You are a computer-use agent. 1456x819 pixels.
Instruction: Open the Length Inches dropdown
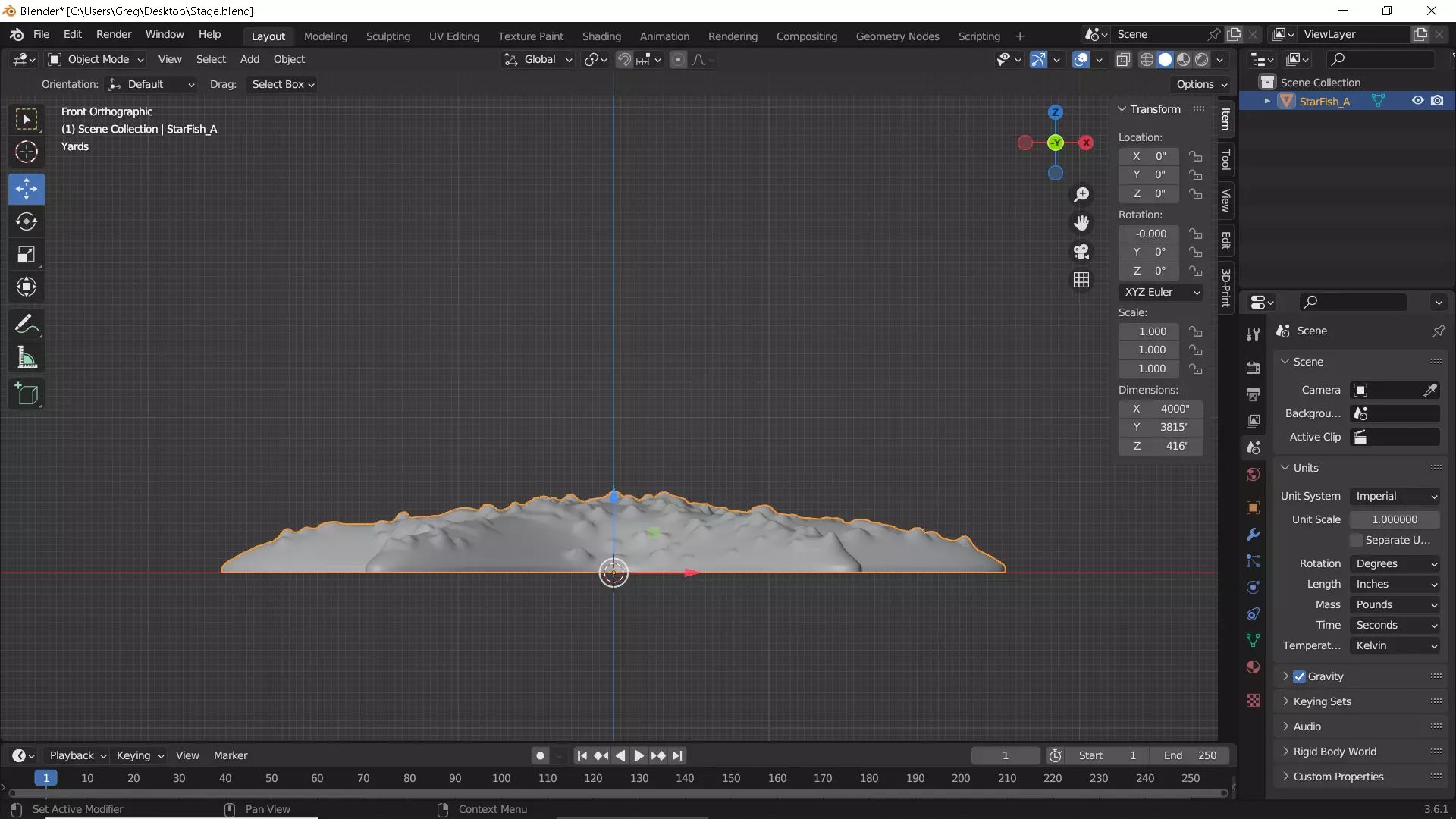point(1395,584)
